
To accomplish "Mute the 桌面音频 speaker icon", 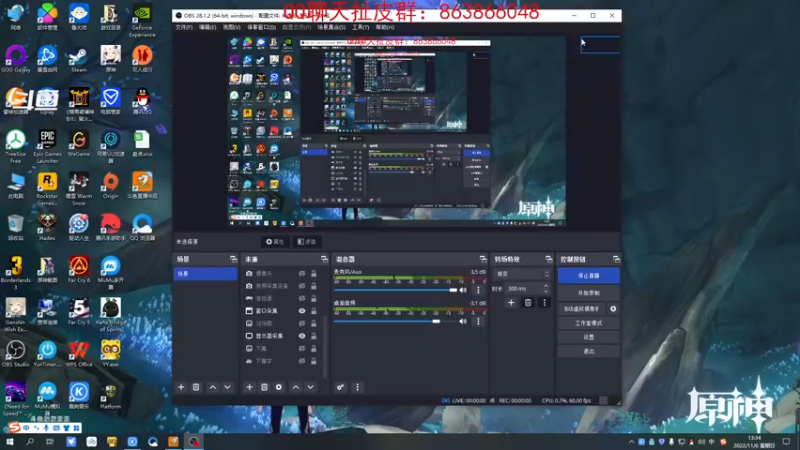I will click(x=463, y=321).
